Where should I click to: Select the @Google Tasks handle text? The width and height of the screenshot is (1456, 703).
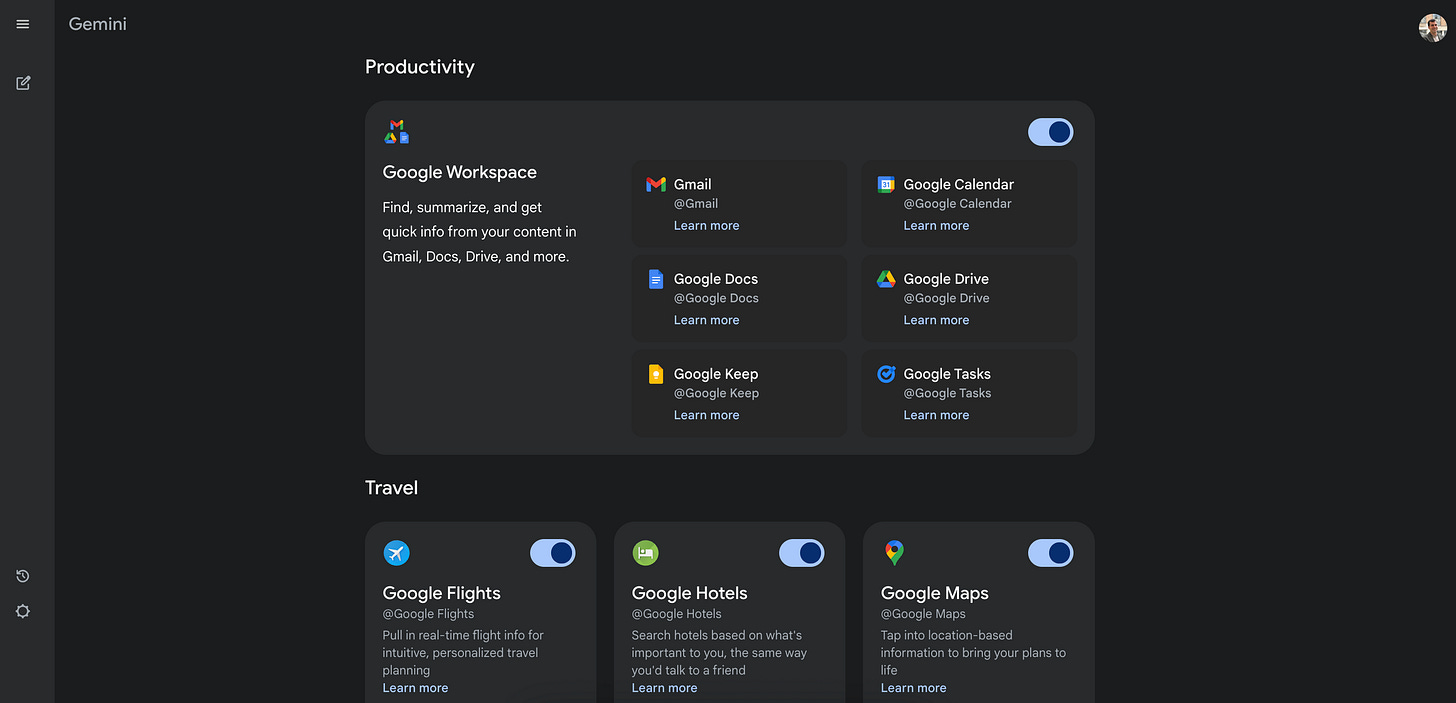(x=948, y=394)
